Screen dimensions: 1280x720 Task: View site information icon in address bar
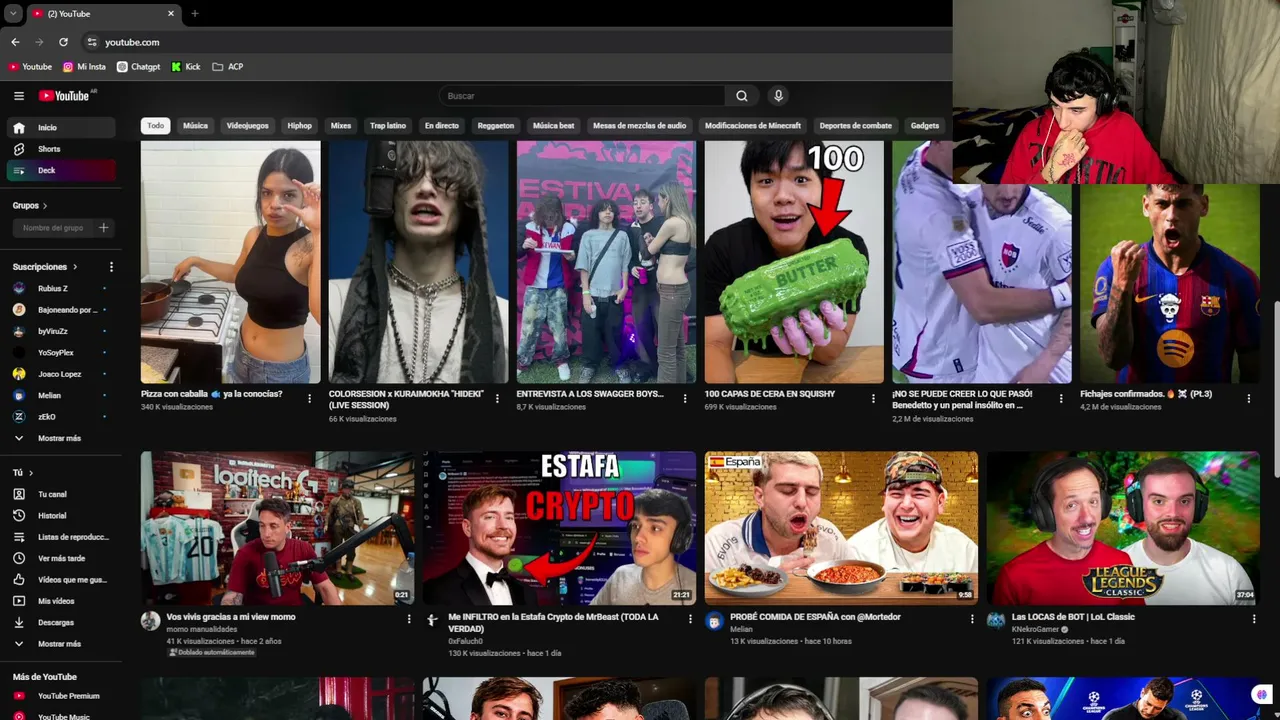tap(92, 42)
